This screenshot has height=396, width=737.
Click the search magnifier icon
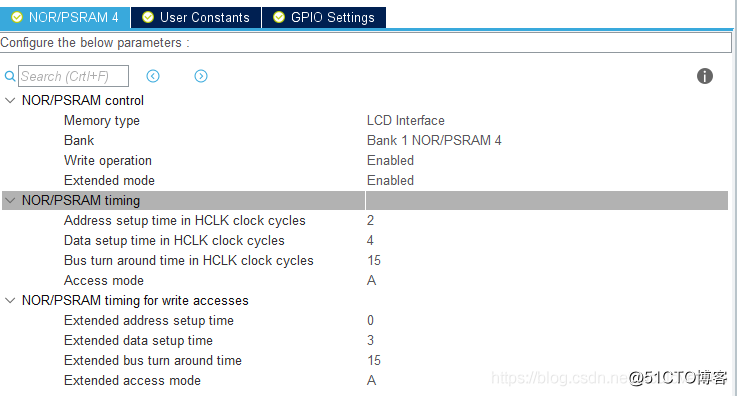[10, 76]
